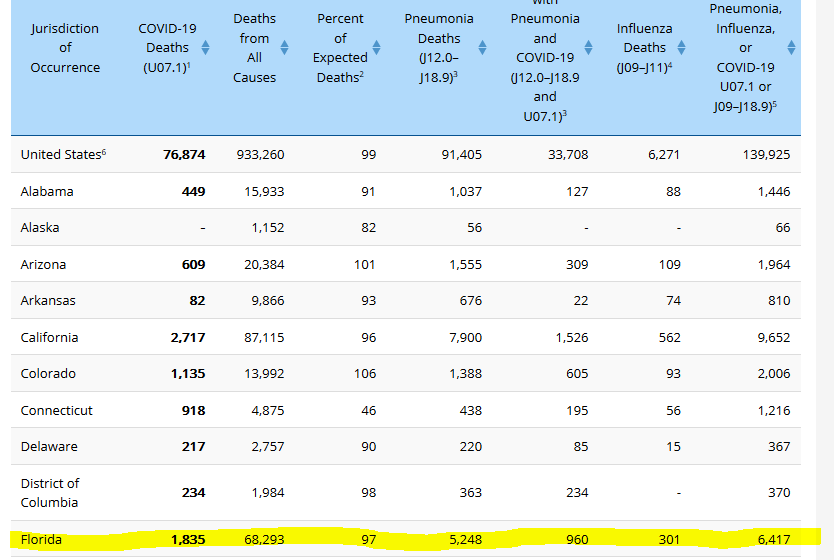The width and height of the screenshot is (834, 560).
Task: Click Arizona COVID-19 deaths value 609
Action: [x=194, y=264]
